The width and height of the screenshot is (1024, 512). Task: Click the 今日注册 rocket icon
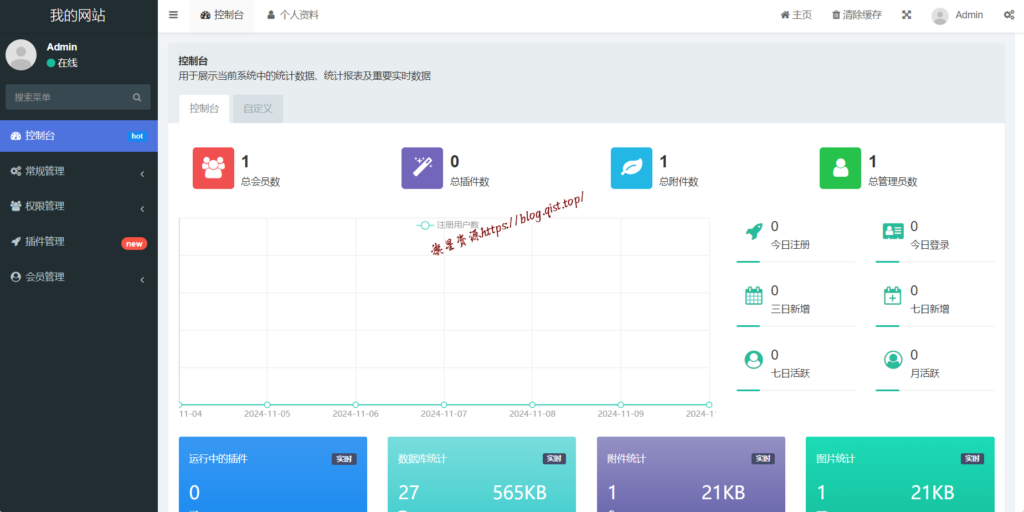click(x=754, y=231)
